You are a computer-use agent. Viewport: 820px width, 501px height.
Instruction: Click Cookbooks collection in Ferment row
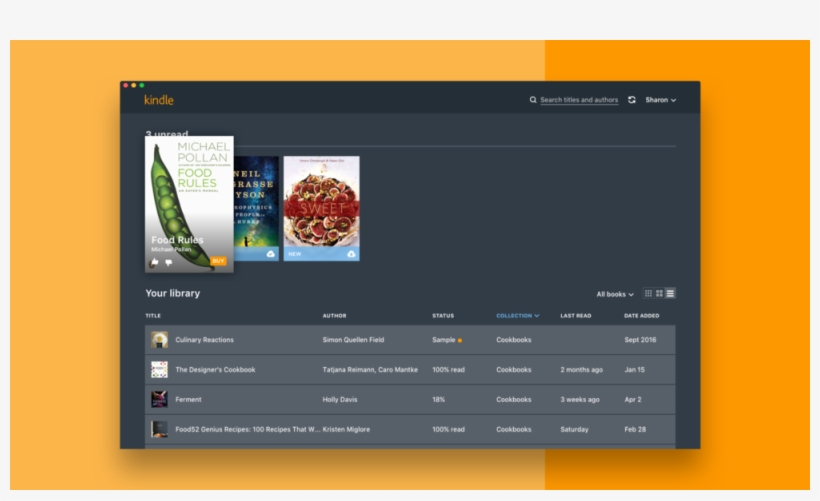coord(514,399)
